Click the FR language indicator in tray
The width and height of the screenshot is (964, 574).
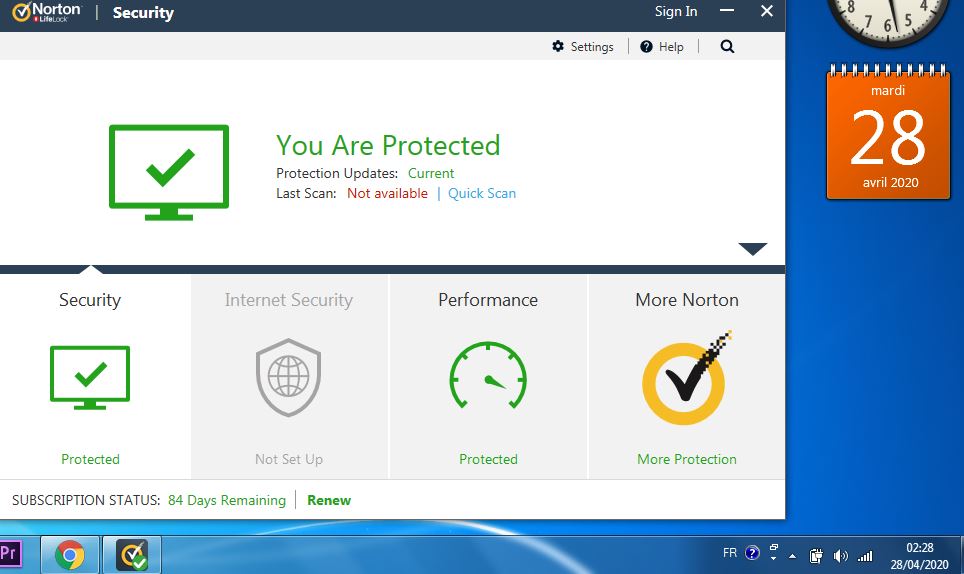[x=730, y=553]
